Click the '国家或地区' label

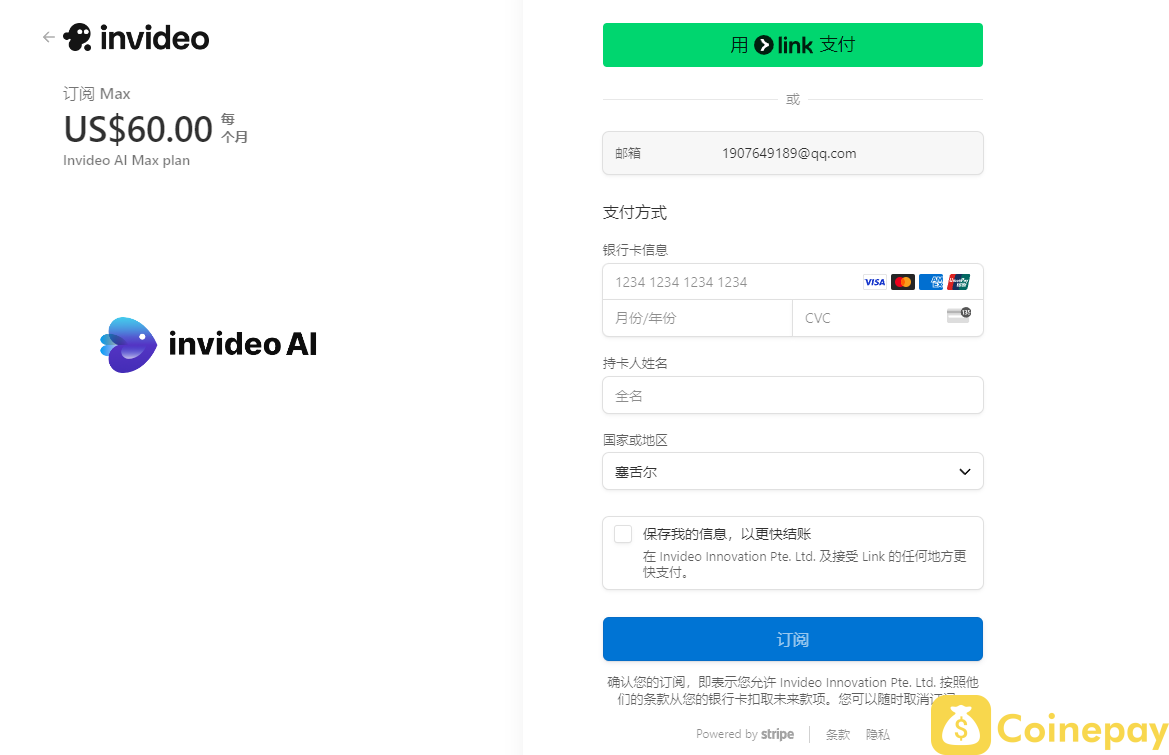click(x=635, y=440)
